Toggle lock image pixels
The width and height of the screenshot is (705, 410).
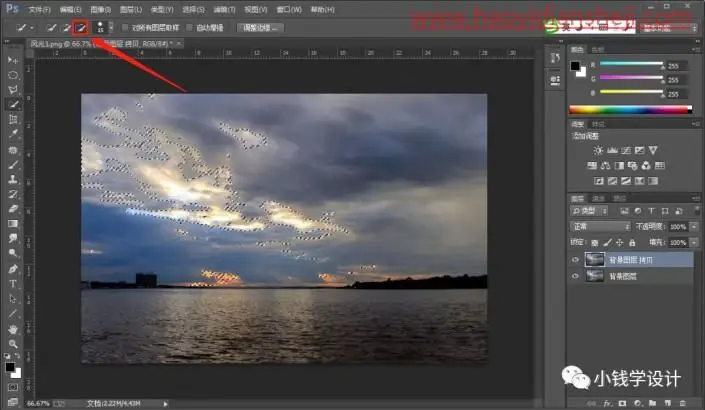point(607,243)
